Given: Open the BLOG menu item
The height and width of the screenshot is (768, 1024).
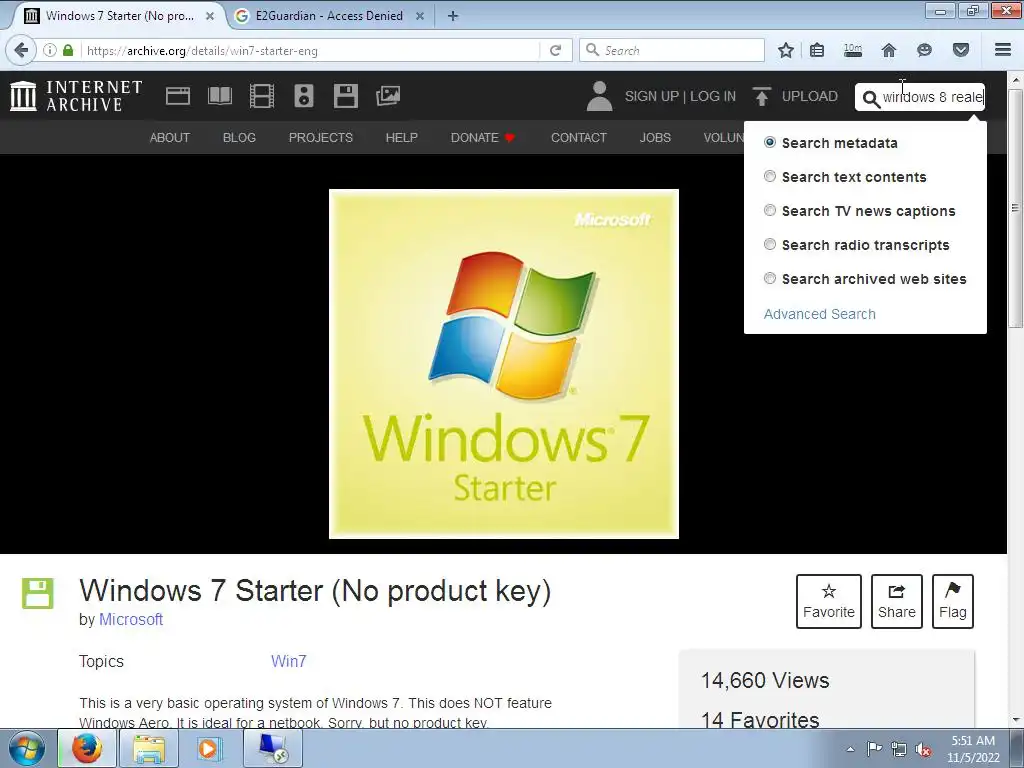Looking at the screenshot, I should [x=239, y=138].
